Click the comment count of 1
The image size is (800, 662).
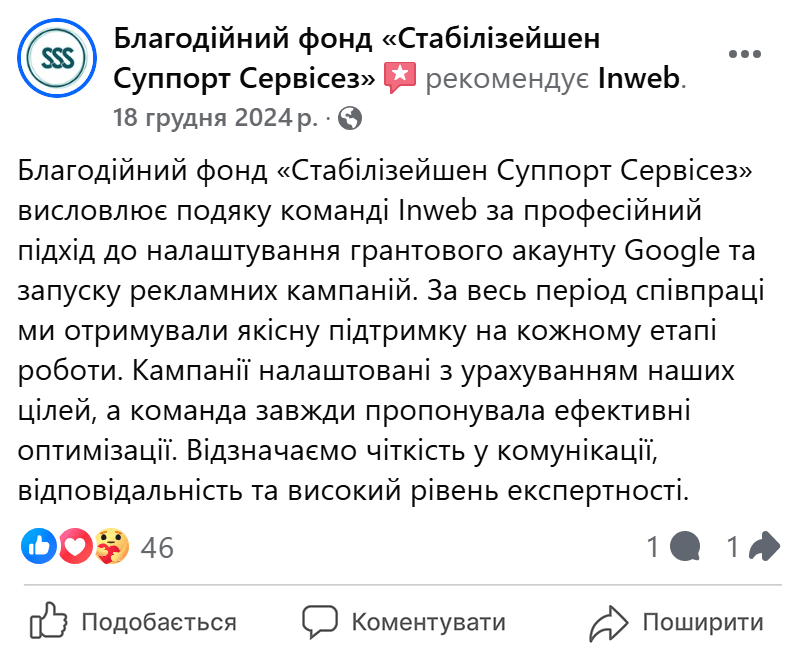point(652,547)
